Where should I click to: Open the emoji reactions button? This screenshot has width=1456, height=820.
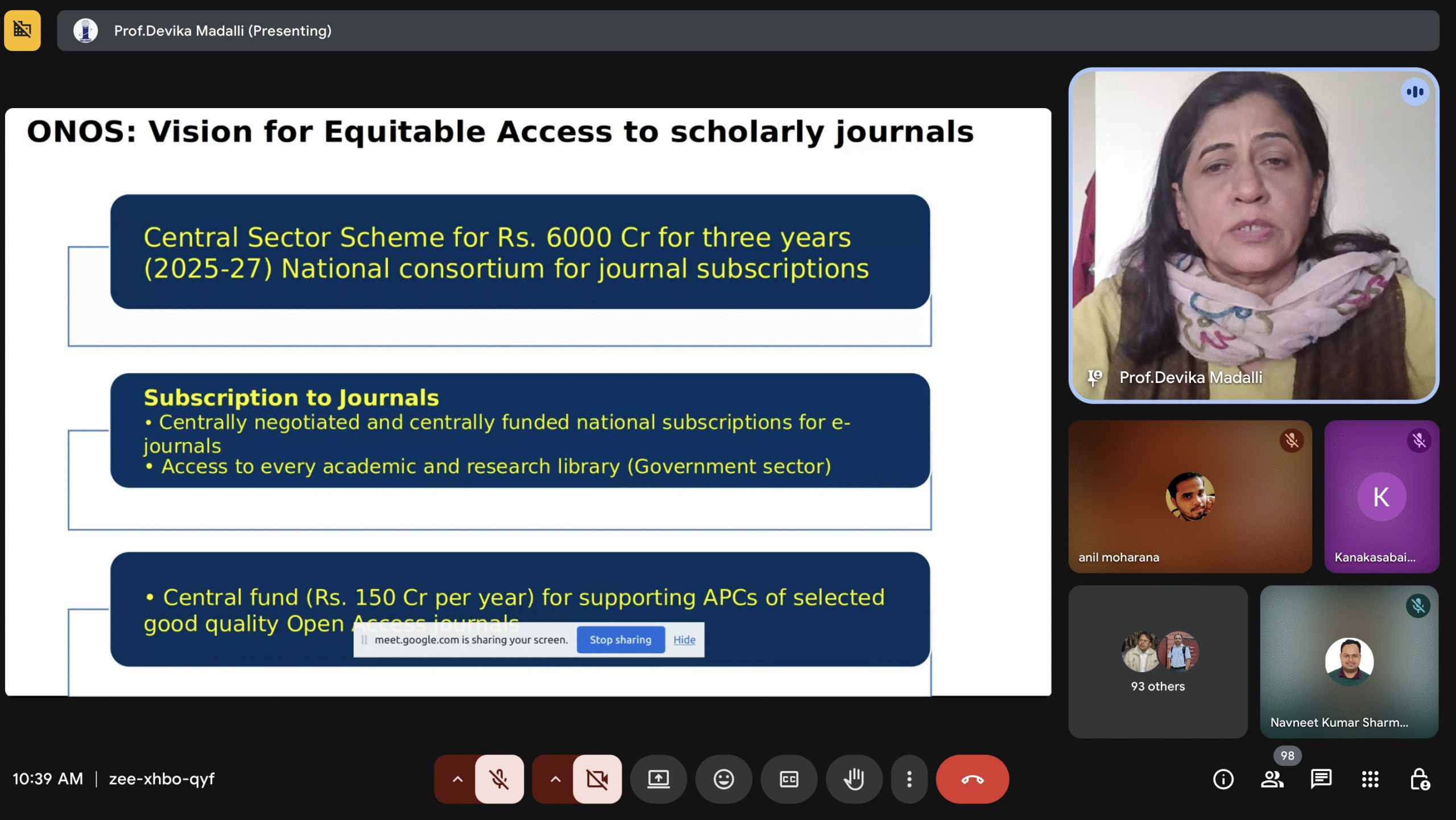723,779
